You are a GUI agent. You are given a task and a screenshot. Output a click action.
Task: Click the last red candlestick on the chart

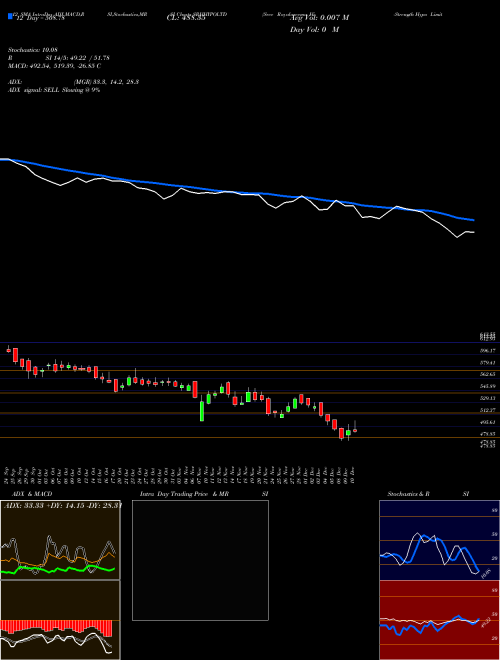(355, 431)
